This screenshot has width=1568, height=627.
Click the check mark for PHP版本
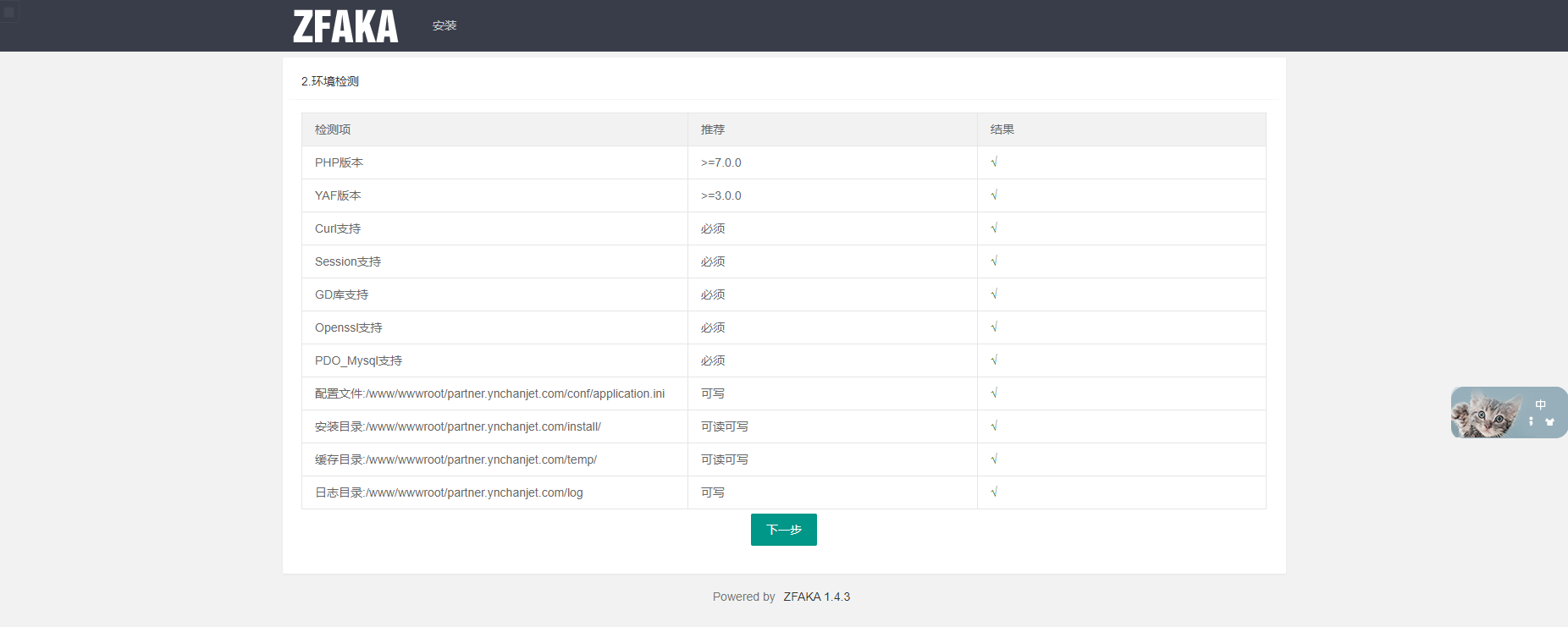pyautogui.click(x=994, y=162)
